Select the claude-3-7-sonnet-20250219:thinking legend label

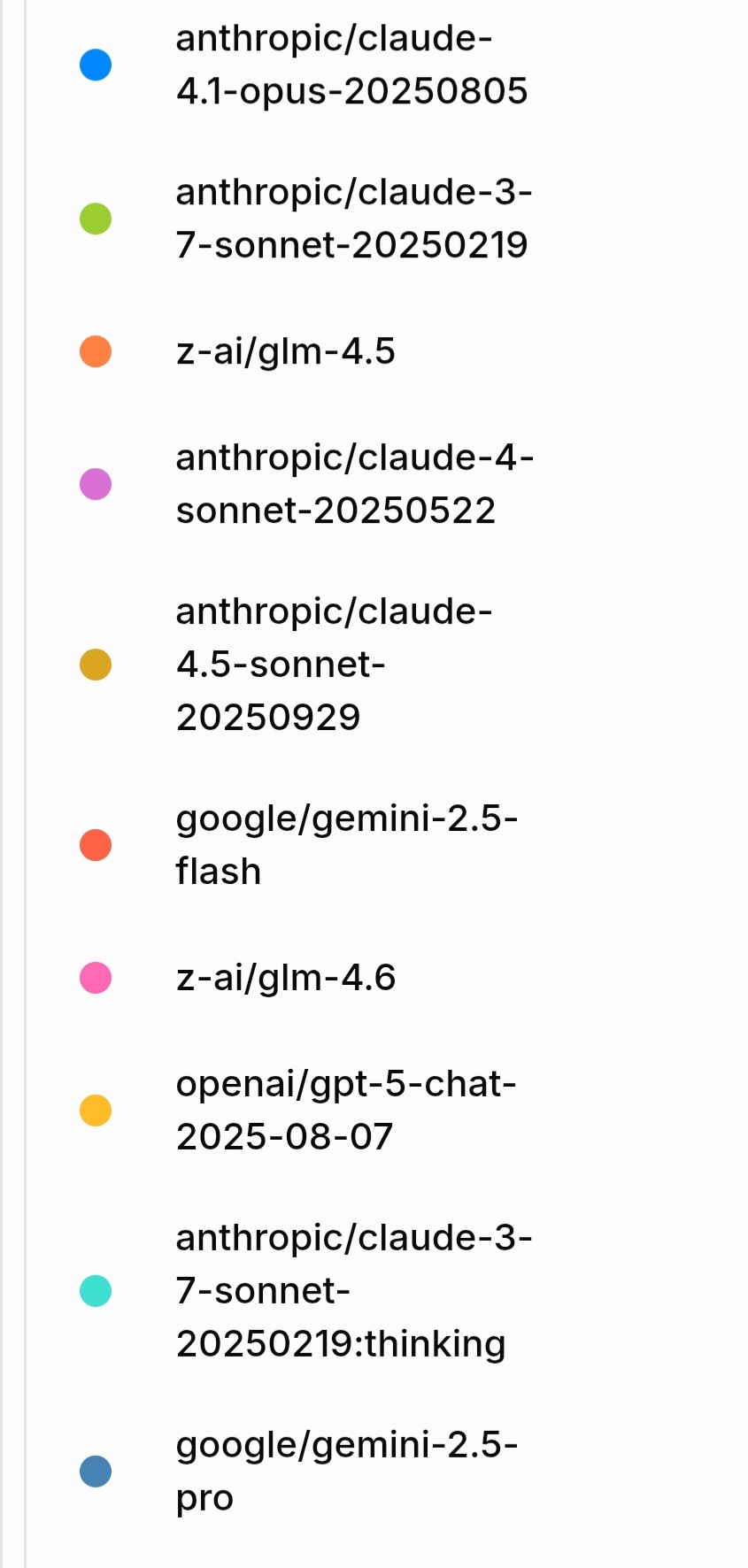[353, 1291]
